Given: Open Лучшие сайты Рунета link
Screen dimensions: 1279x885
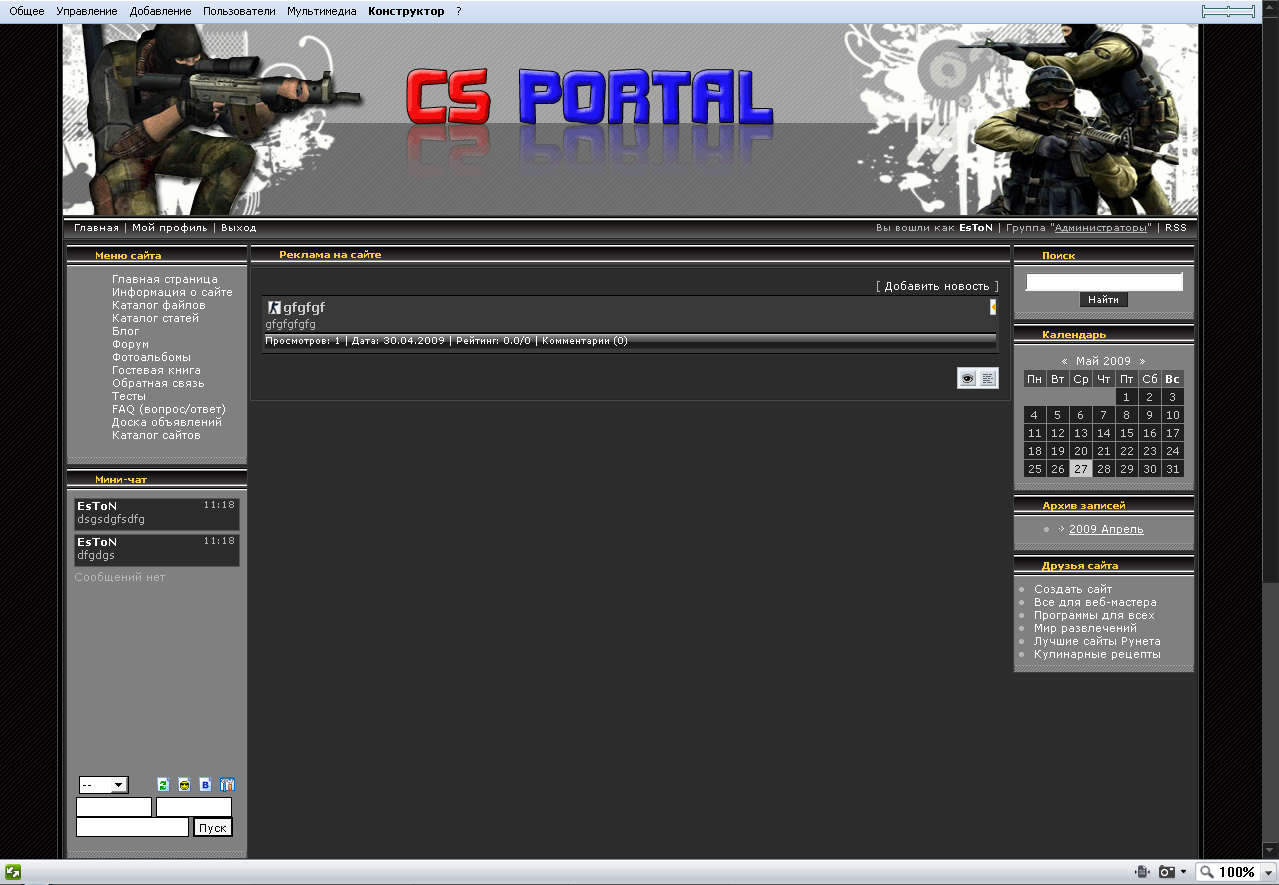Looking at the screenshot, I should coord(1097,642).
